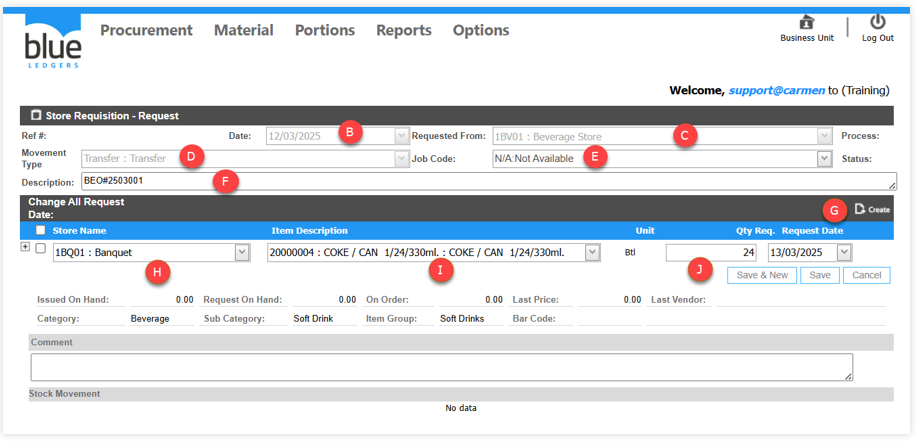Open the Procurement menu
Viewport: 916px width, 442px height.
pos(146,30)
